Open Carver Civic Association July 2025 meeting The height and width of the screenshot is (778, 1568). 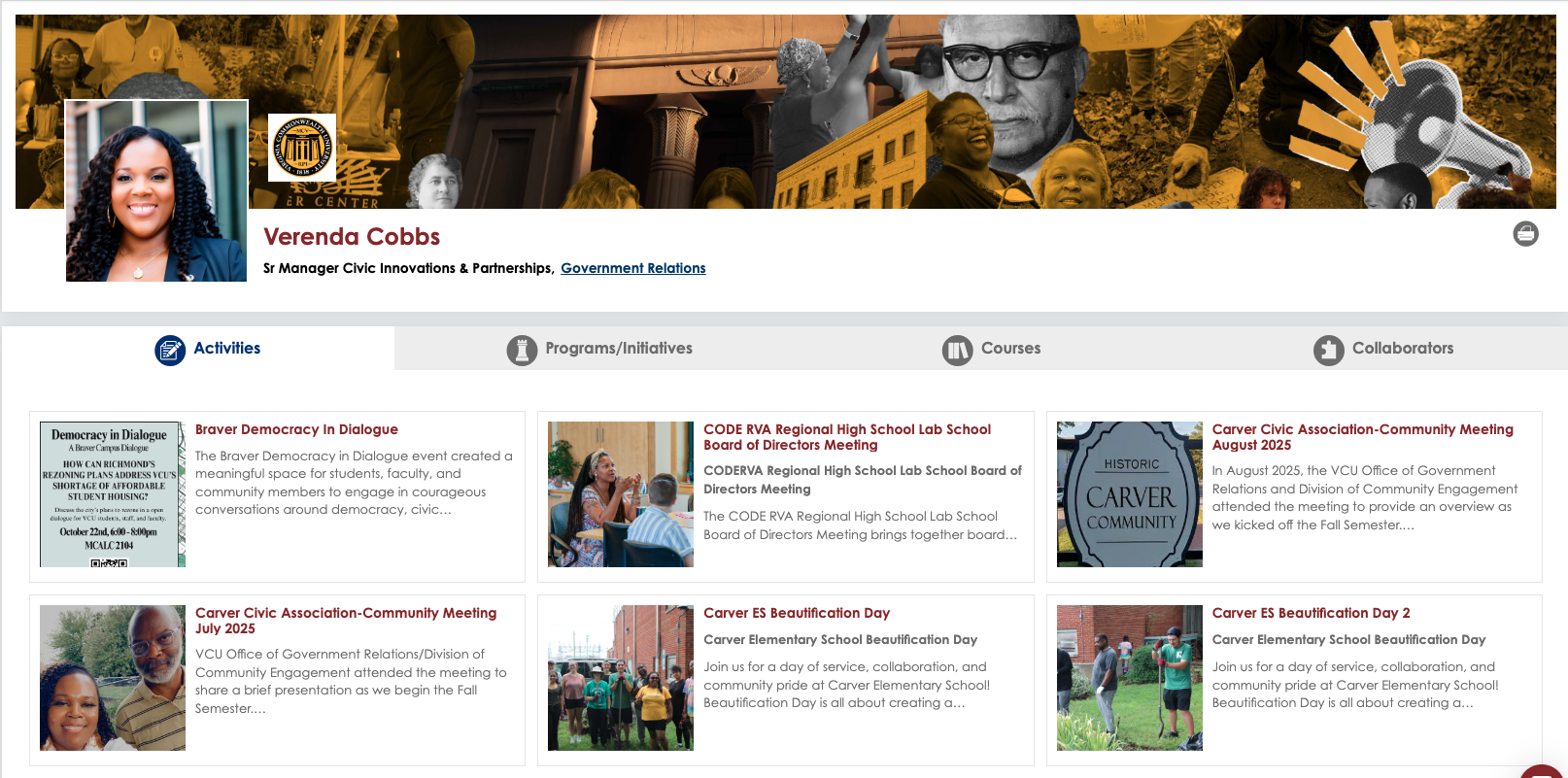[x=345, y=621]
